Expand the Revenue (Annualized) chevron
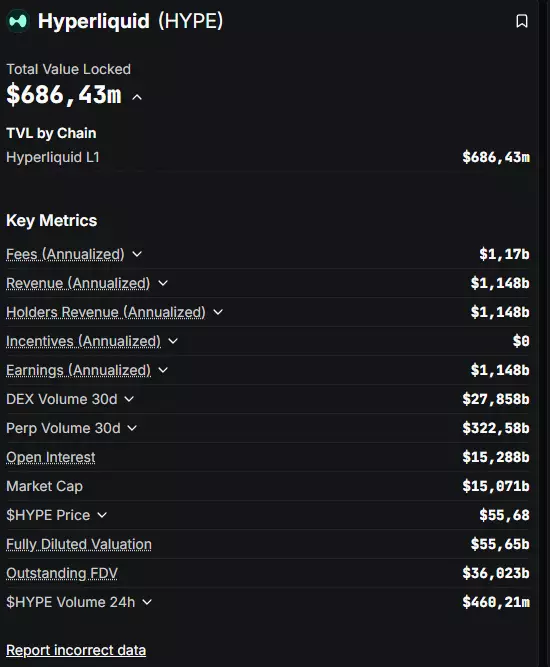 pyautogui.click(x=163, y=283)
